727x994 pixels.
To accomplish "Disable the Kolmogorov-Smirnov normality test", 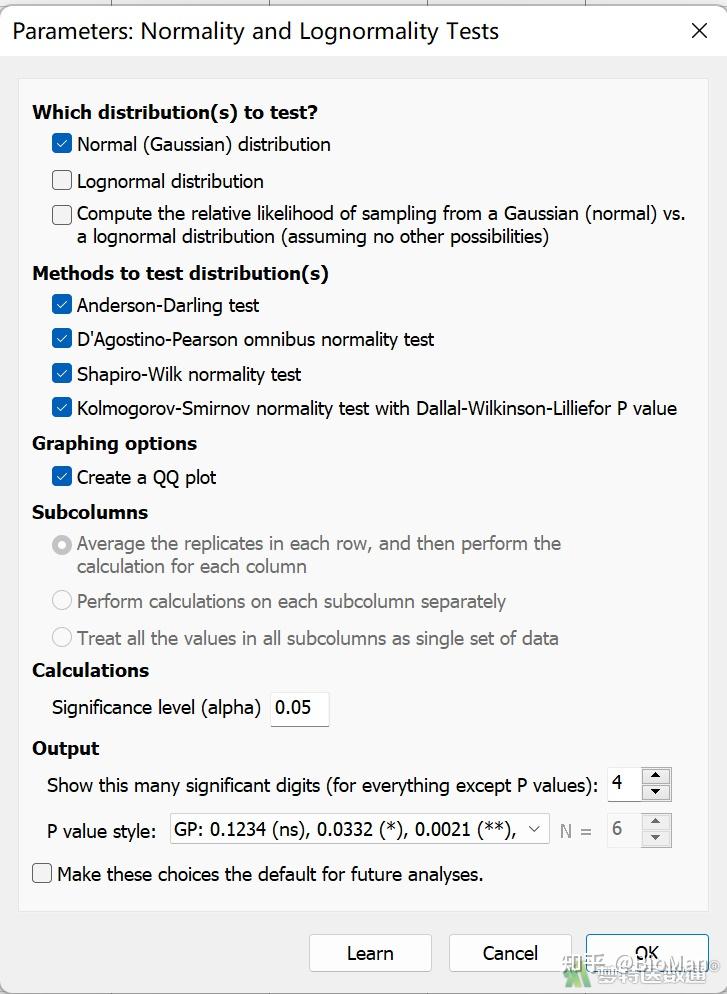I will click(62, 408).
